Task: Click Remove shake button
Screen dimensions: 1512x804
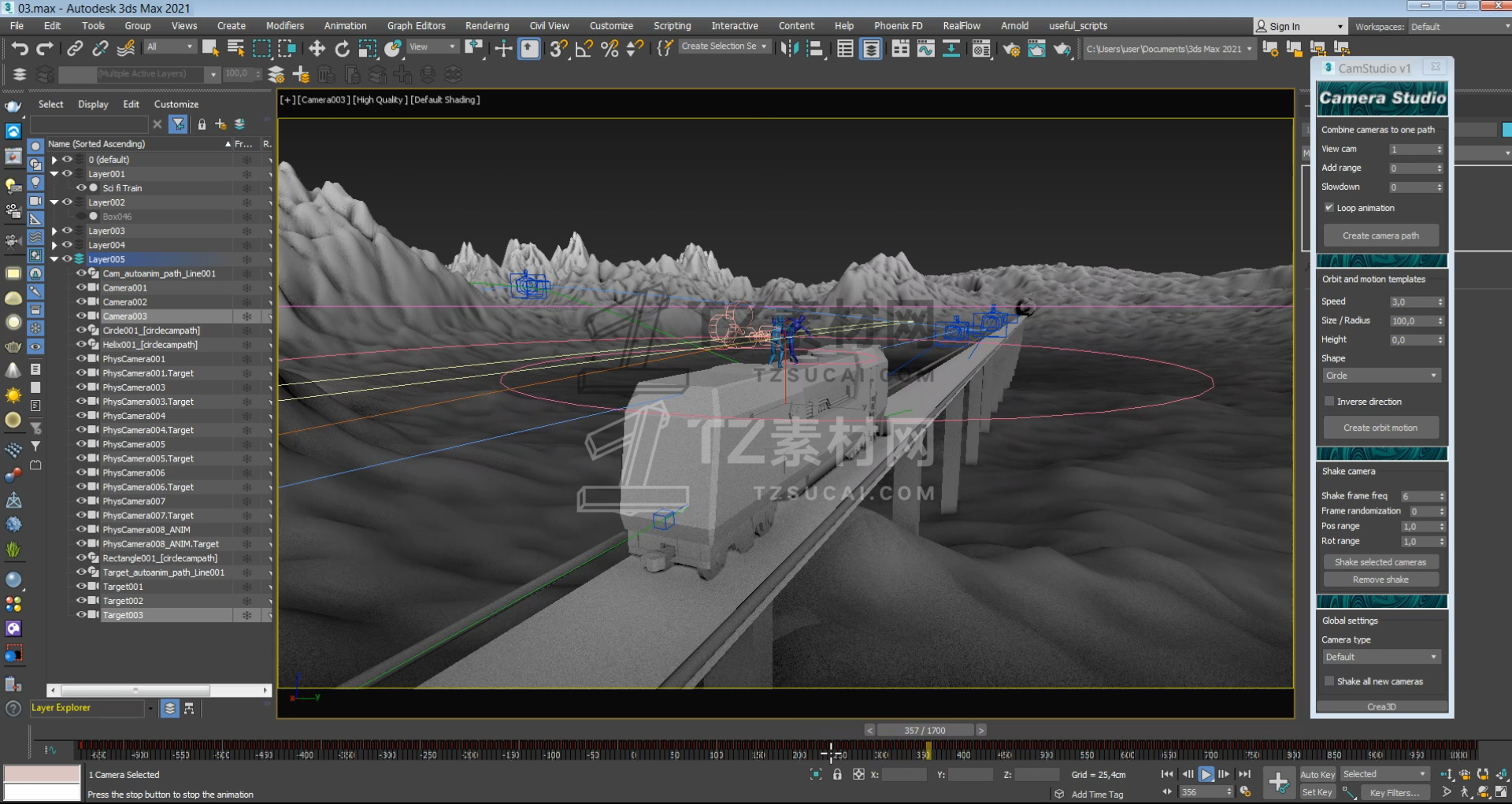Action: 1380,580
